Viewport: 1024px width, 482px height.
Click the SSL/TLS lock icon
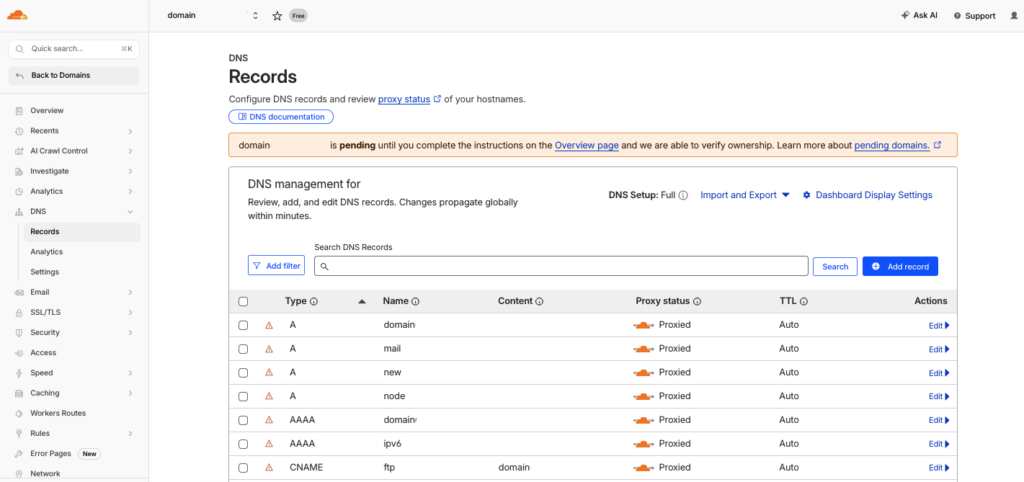(19, 313)
